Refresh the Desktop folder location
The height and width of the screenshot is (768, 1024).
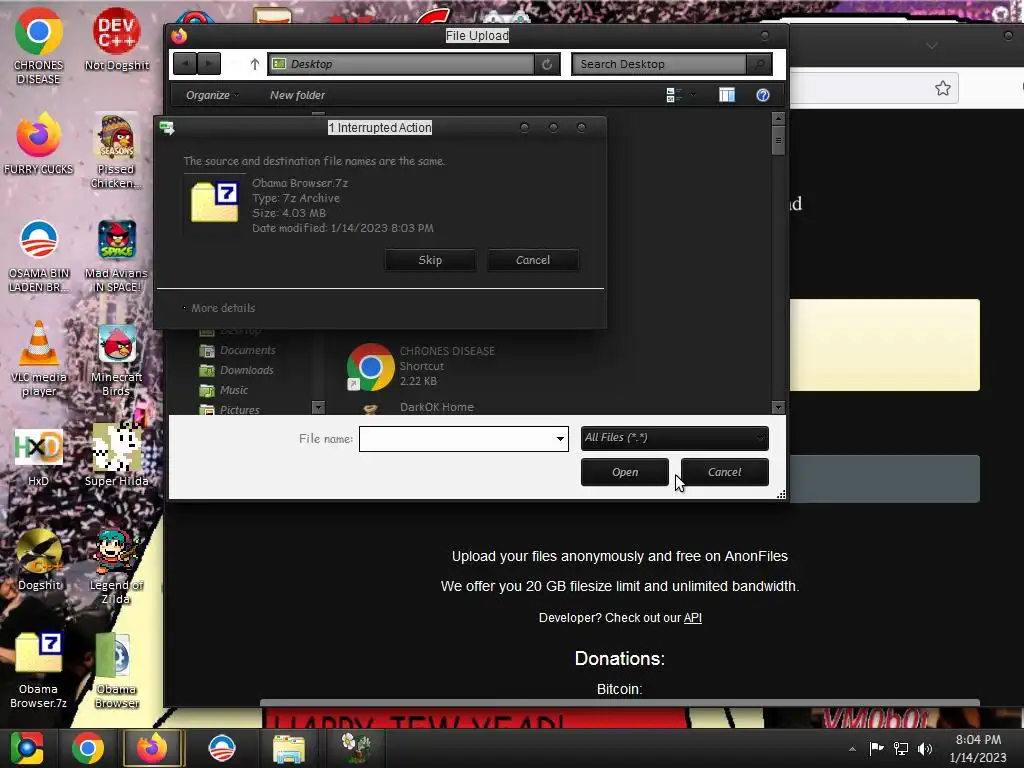pyautogui.click(x=547, y=64)
